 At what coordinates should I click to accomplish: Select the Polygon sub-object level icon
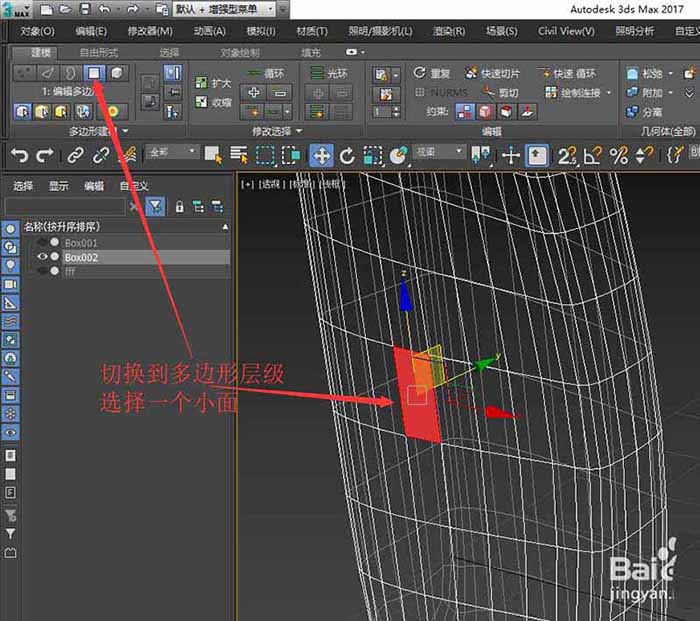click(93, 73)
